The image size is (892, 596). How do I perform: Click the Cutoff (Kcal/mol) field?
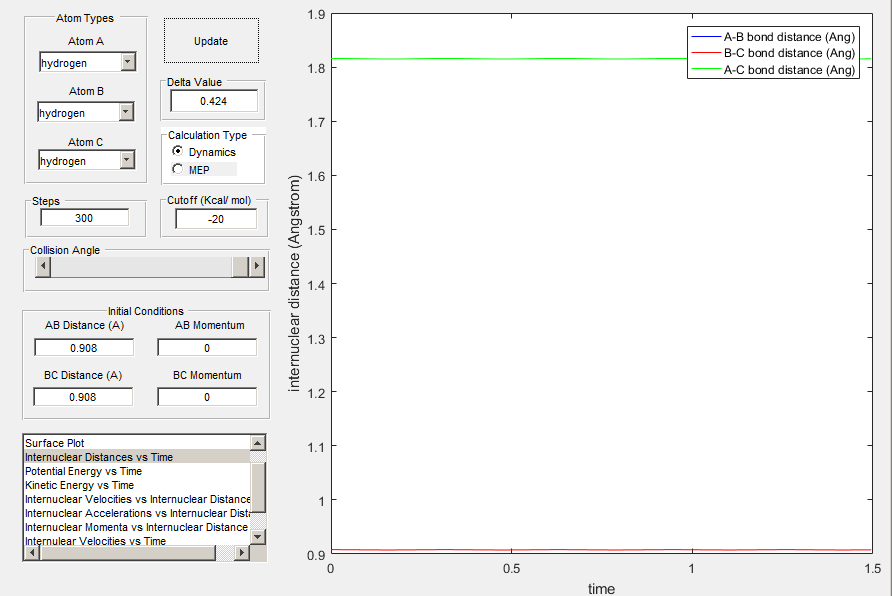click(x=216, y=219)
